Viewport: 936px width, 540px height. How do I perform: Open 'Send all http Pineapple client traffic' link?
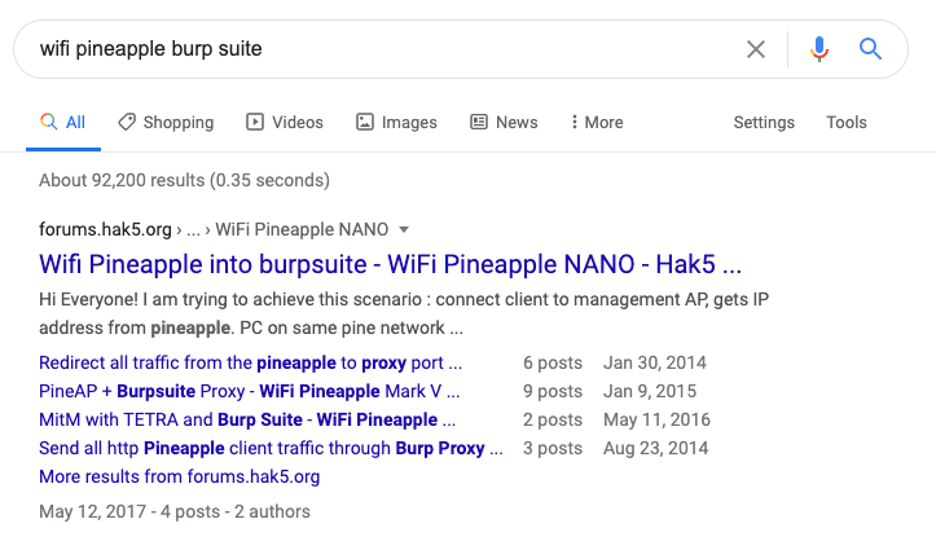point(270,448)
